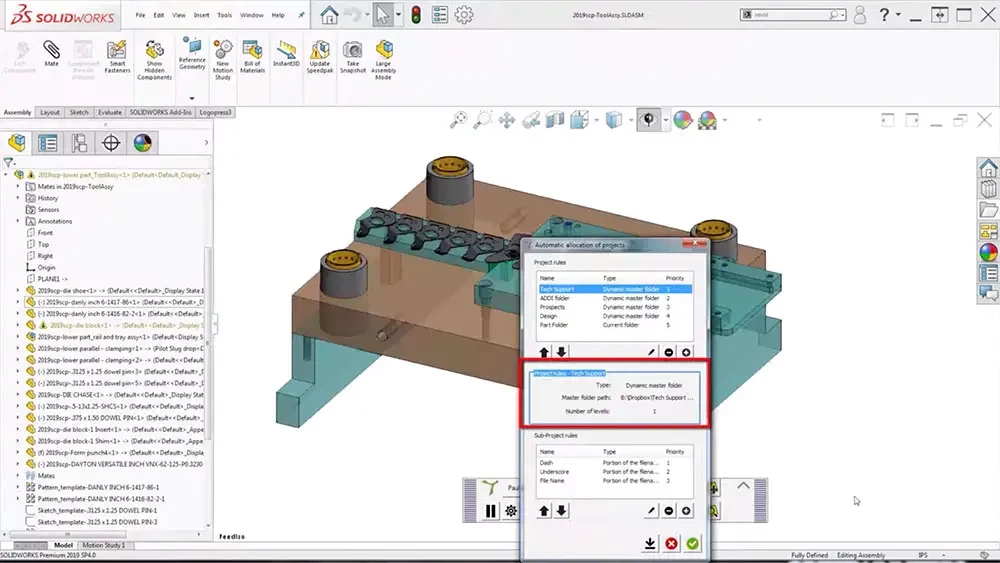The image size is (1000, 563).
Task: Click Take Snapshot camera icon
Action: [353, 57]
